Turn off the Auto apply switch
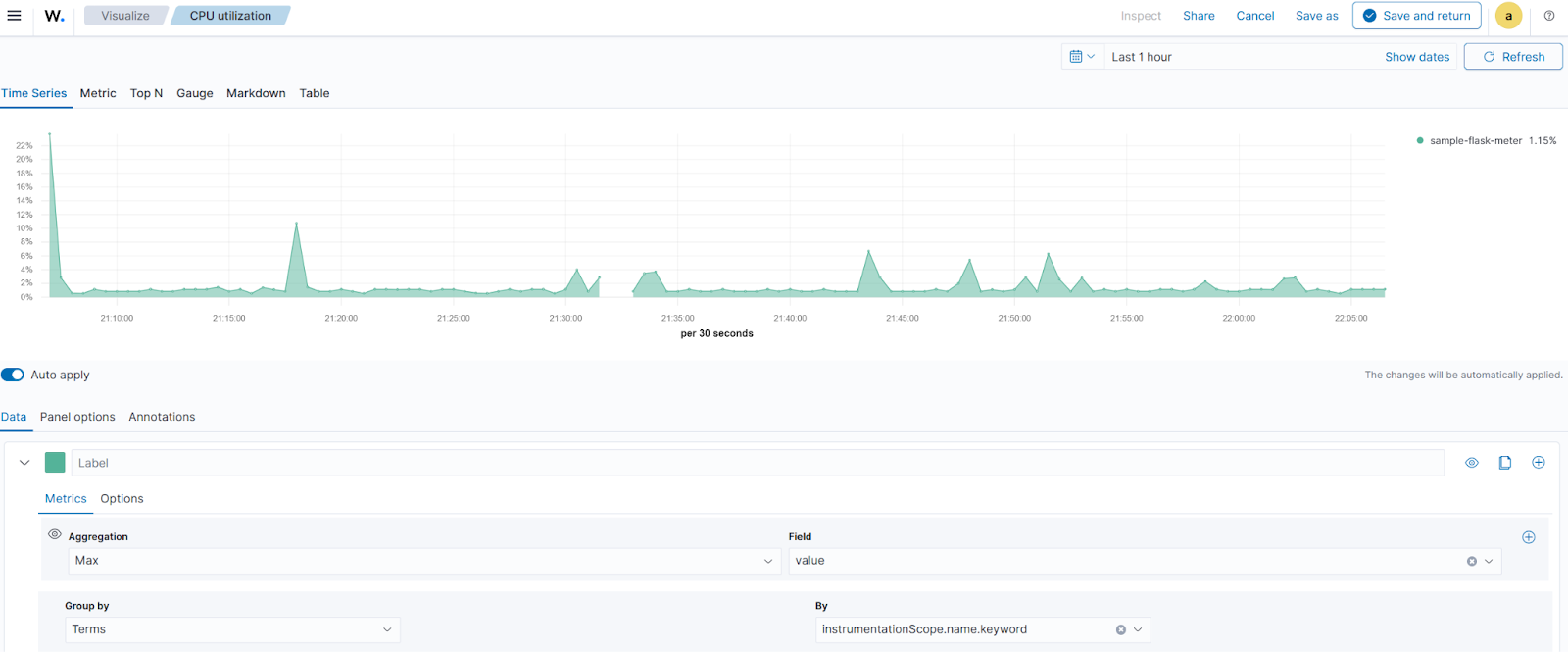This screenshot has width=1568, height=652. (x=13, y=375)
